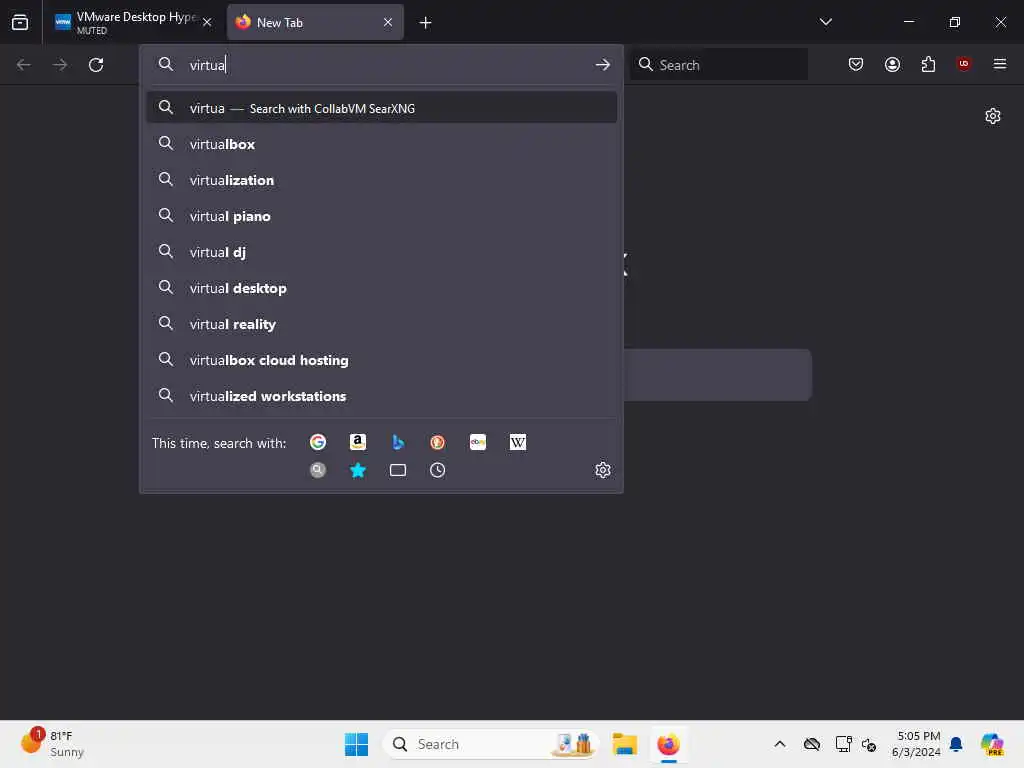The height and width of the screenshot is (768, 1024).
Task: Open a new tab with the plus button
Action: point(425,23)
